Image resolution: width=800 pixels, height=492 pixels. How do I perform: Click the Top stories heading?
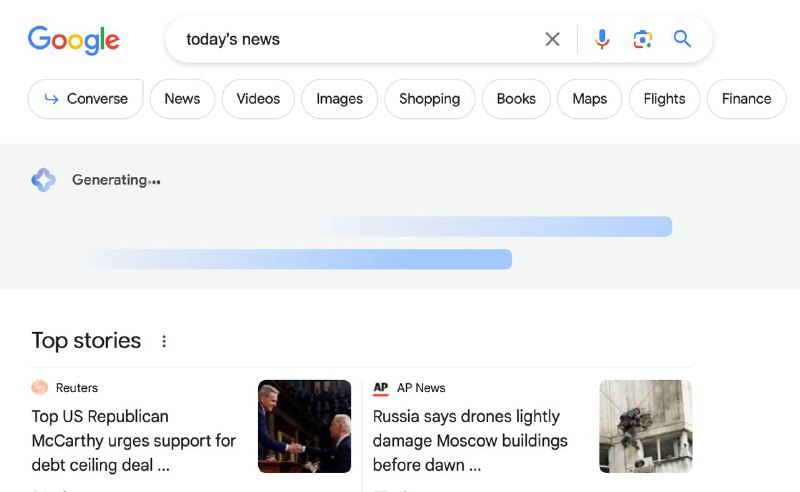86,340
